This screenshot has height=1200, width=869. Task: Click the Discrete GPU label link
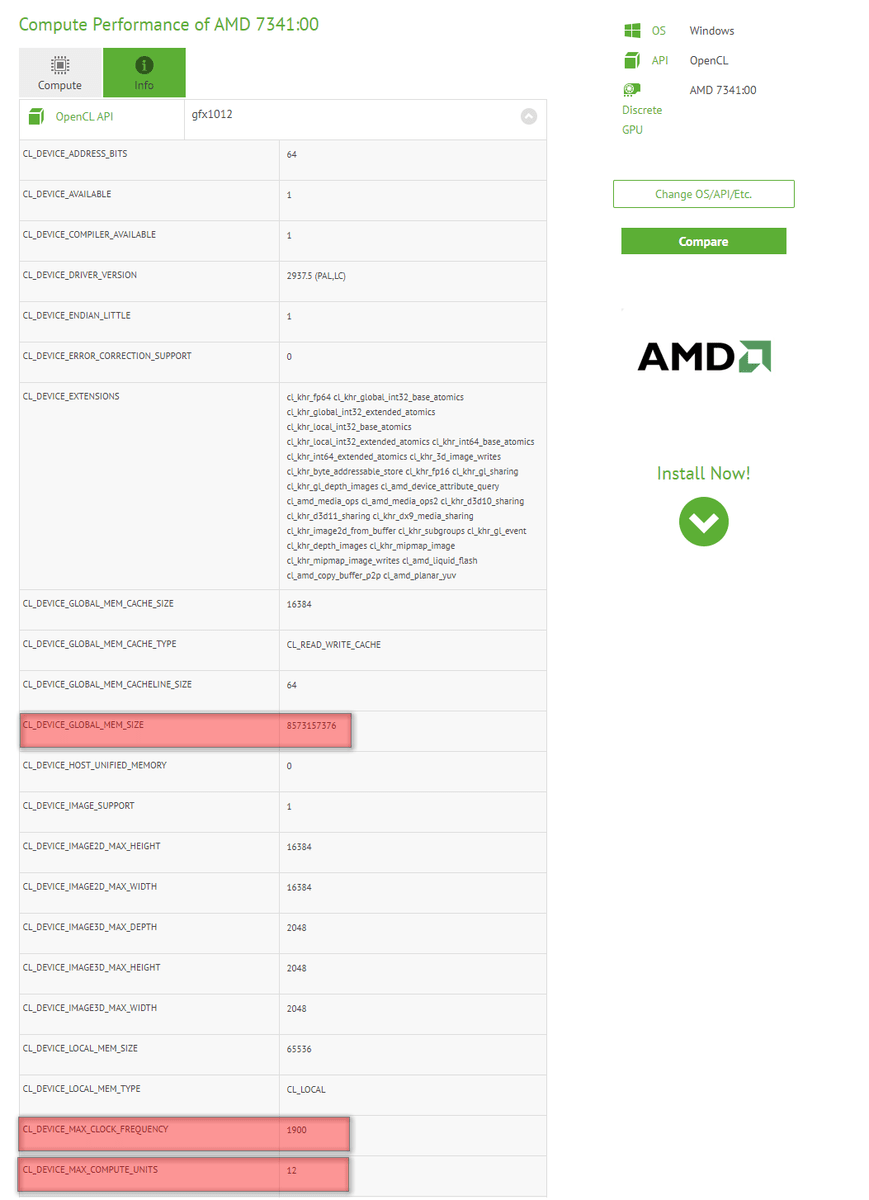point(641,120)
